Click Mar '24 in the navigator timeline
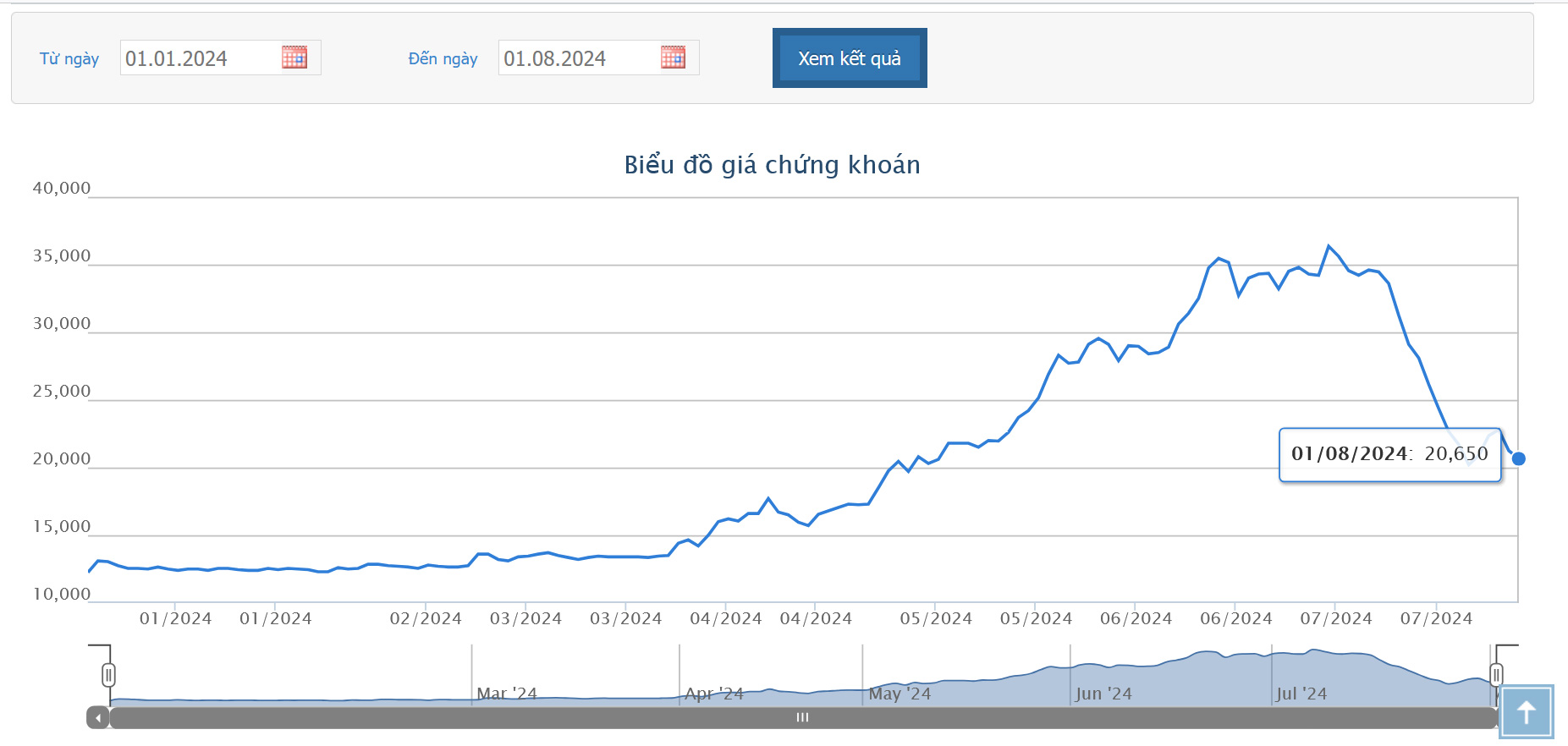 coord(506,694)
